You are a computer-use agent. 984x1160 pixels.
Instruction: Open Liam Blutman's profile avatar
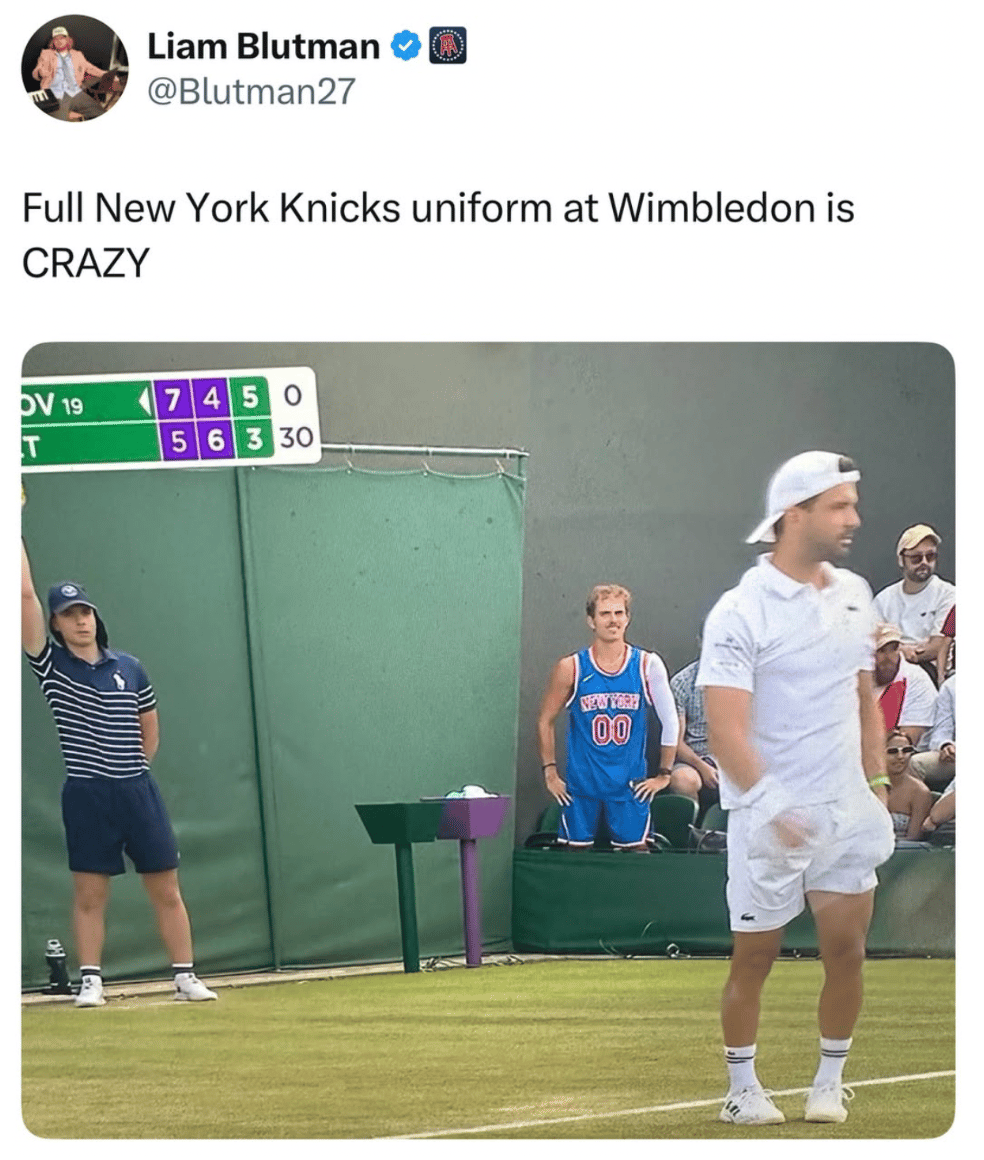pos(75,67)
